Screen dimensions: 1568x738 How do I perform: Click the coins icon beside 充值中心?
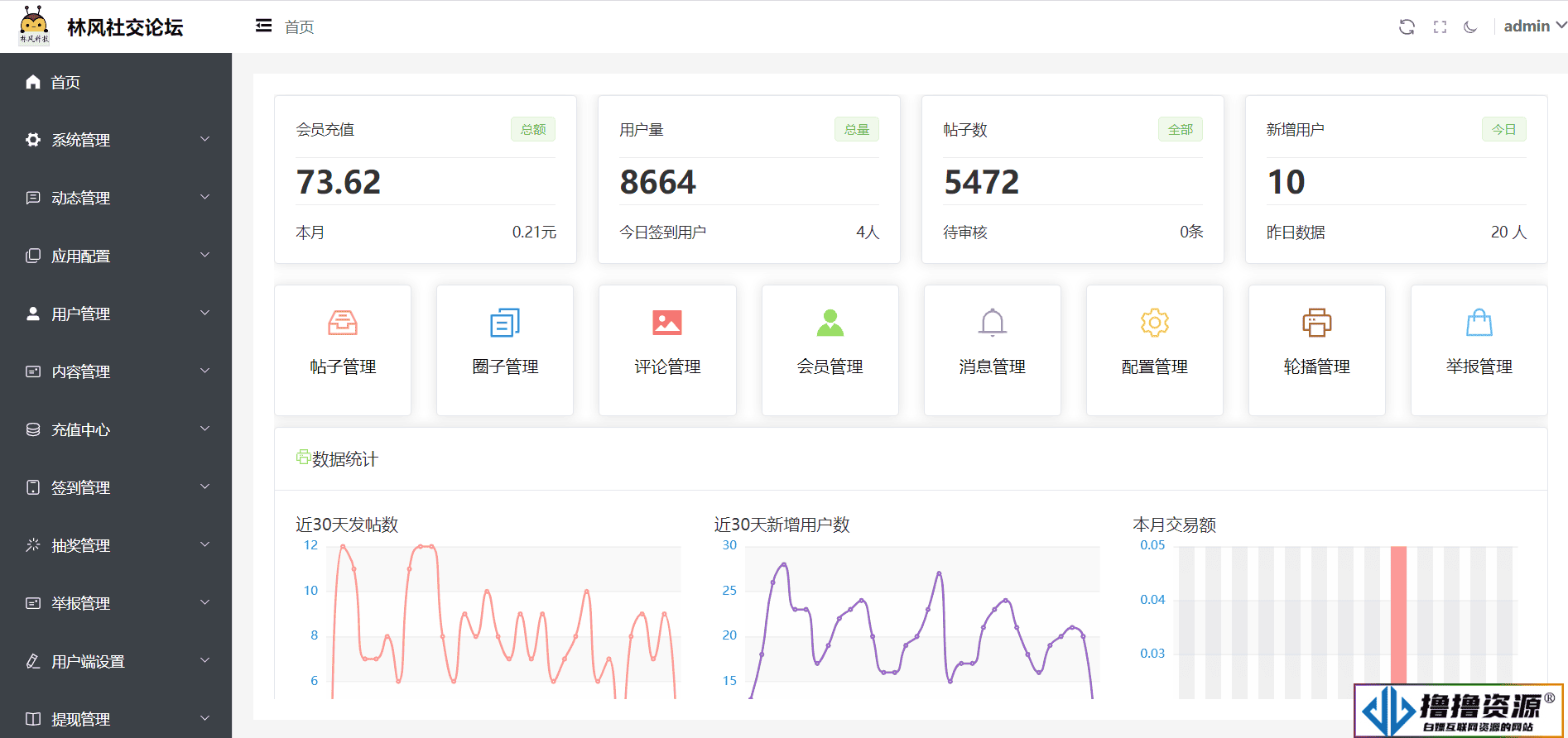point(33,429)
